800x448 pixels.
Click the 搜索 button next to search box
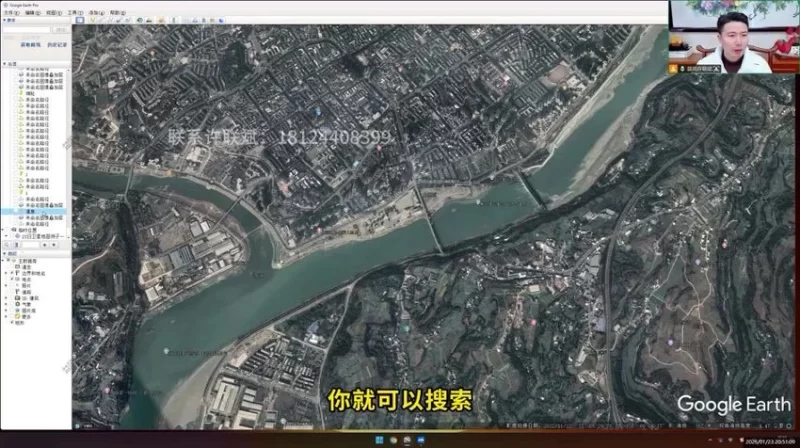61,30
